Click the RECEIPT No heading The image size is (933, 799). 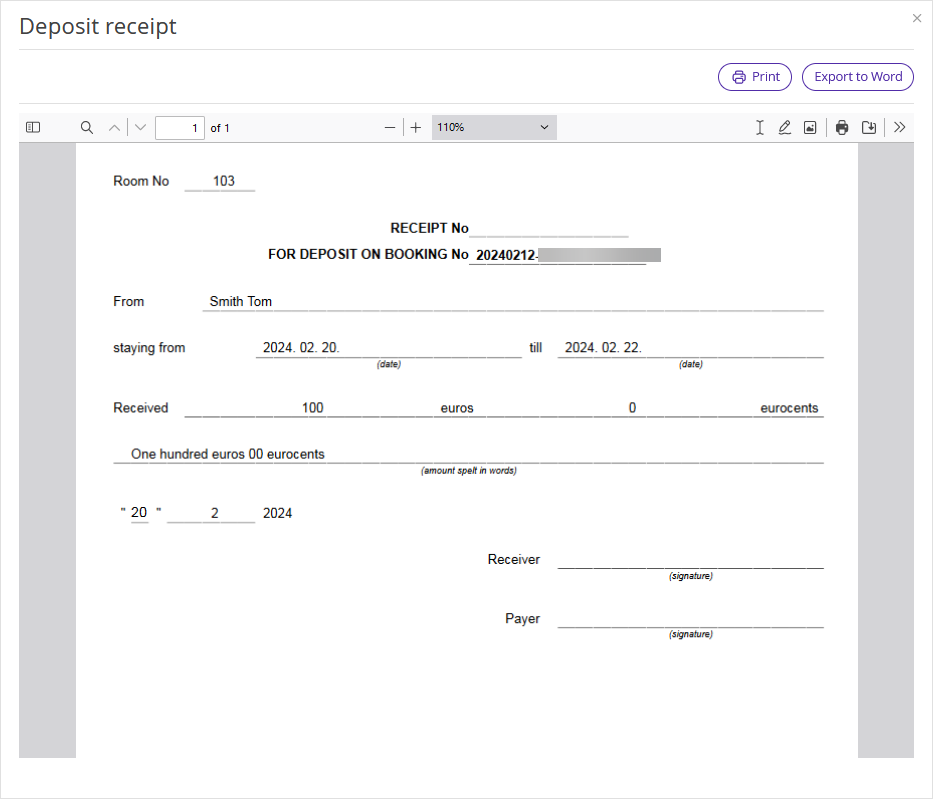click(429, 228)
